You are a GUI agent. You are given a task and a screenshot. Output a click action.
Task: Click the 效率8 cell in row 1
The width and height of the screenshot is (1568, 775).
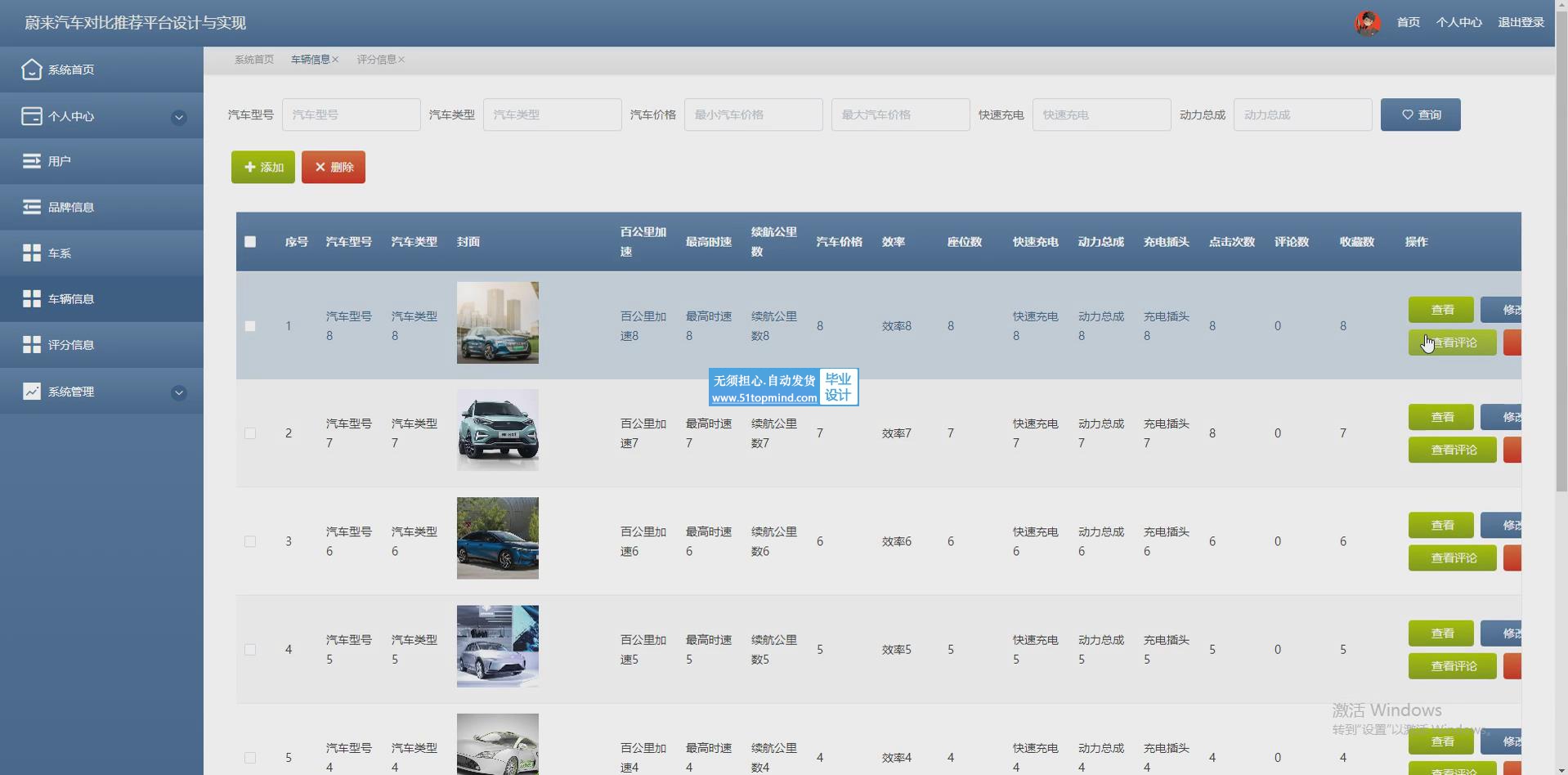click(x=897, y=325)
